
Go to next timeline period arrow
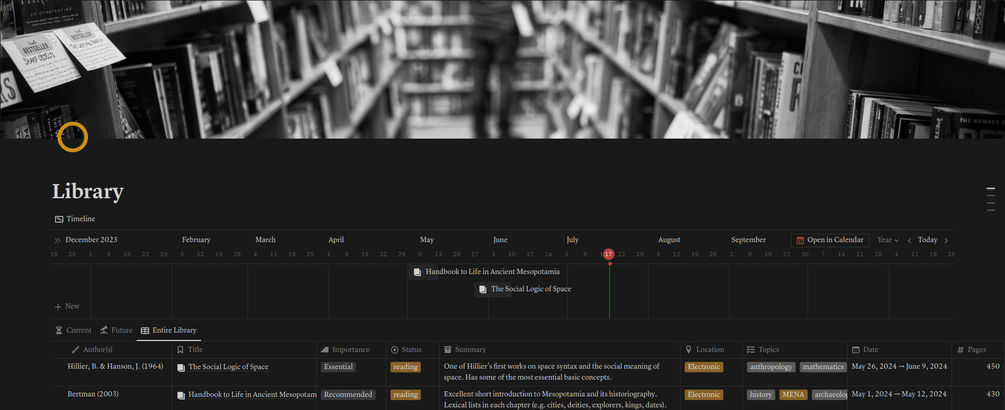tap(946, 240)
